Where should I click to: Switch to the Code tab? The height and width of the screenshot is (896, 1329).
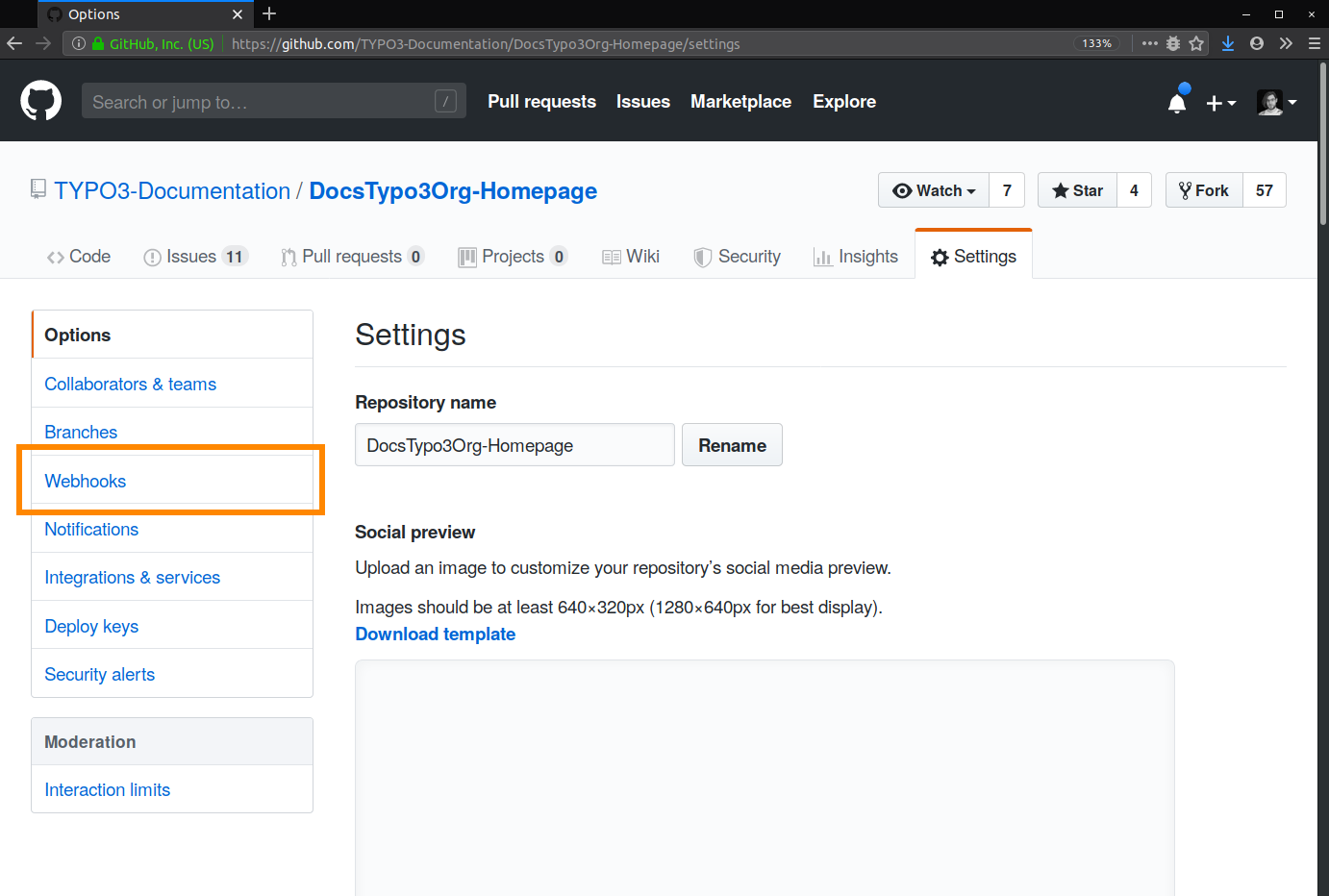79,257
